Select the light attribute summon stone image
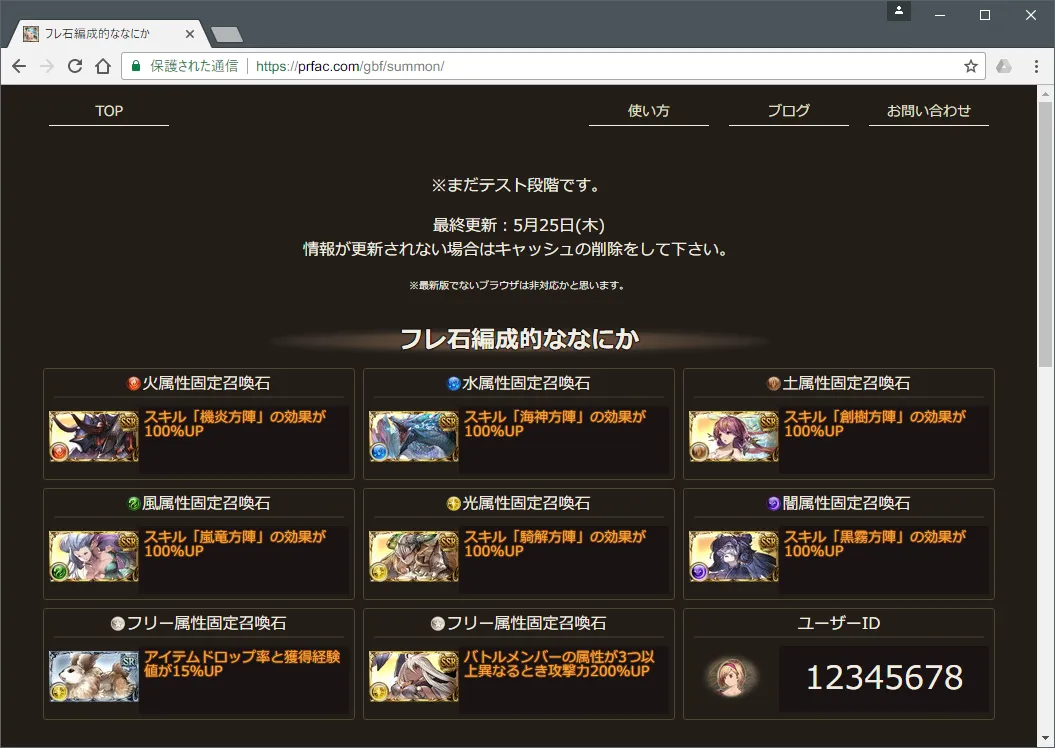Viewport: 1055px width, 748px height. [414, 556]
